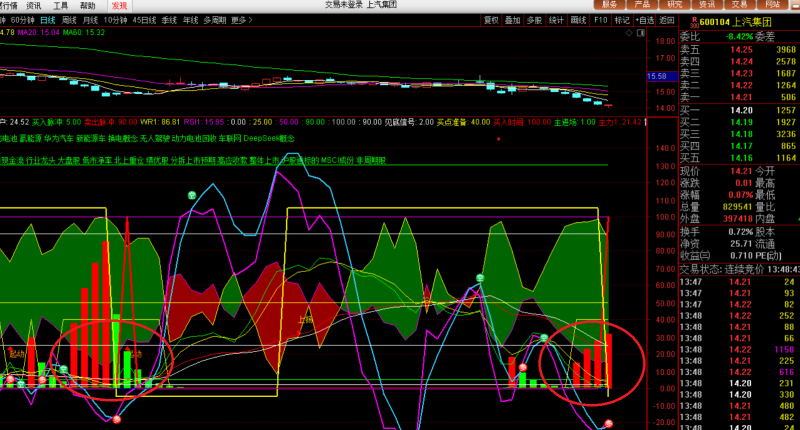Image resolution: width=800 pixels, height=430 pixels.
Task: Click the 统计 toolbar button
Action: (556, 20)
